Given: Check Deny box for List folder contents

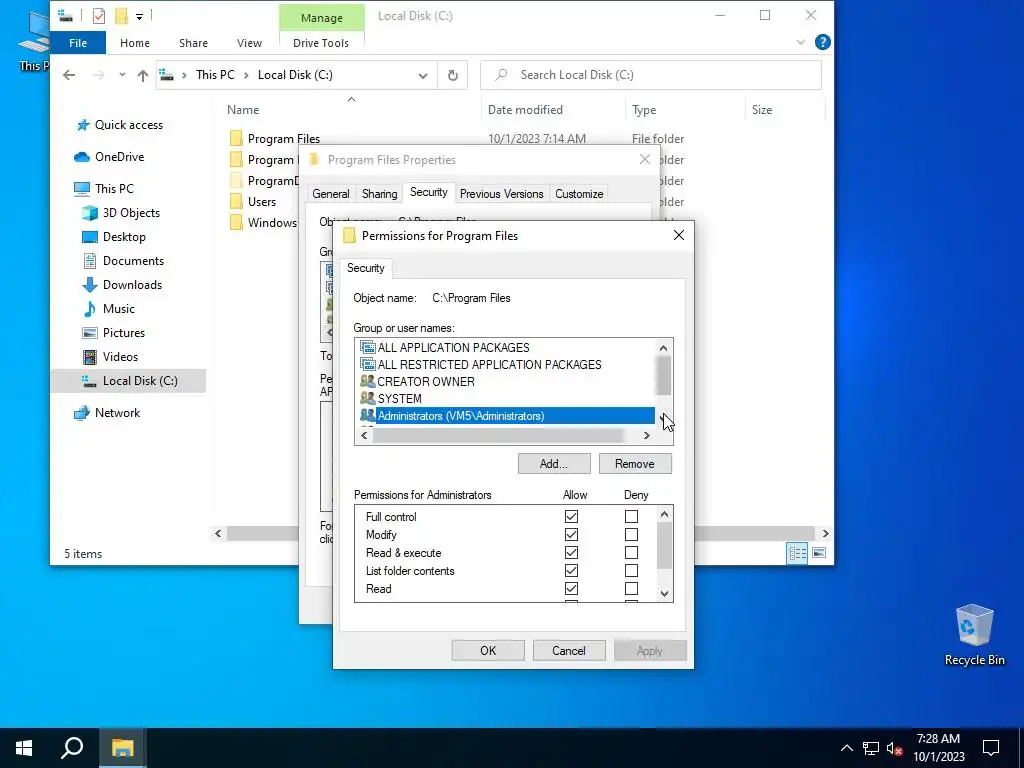Looking at the screenshot, I should point(632,571).
